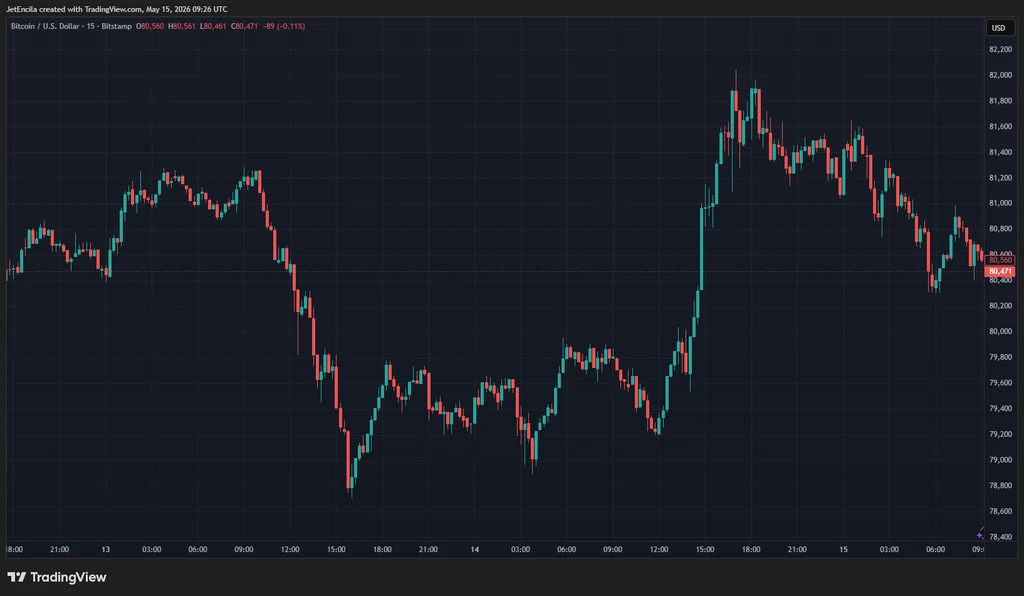Click the 21:00 time label just before date 14

coord(428,550)
